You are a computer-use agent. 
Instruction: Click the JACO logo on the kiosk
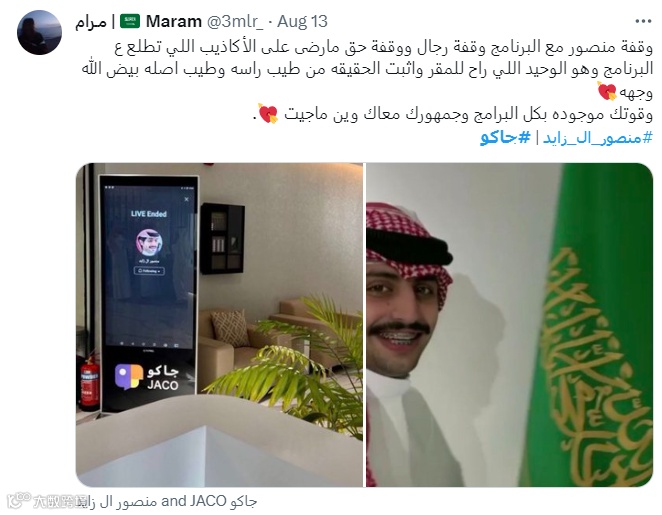tap(147, 377)
